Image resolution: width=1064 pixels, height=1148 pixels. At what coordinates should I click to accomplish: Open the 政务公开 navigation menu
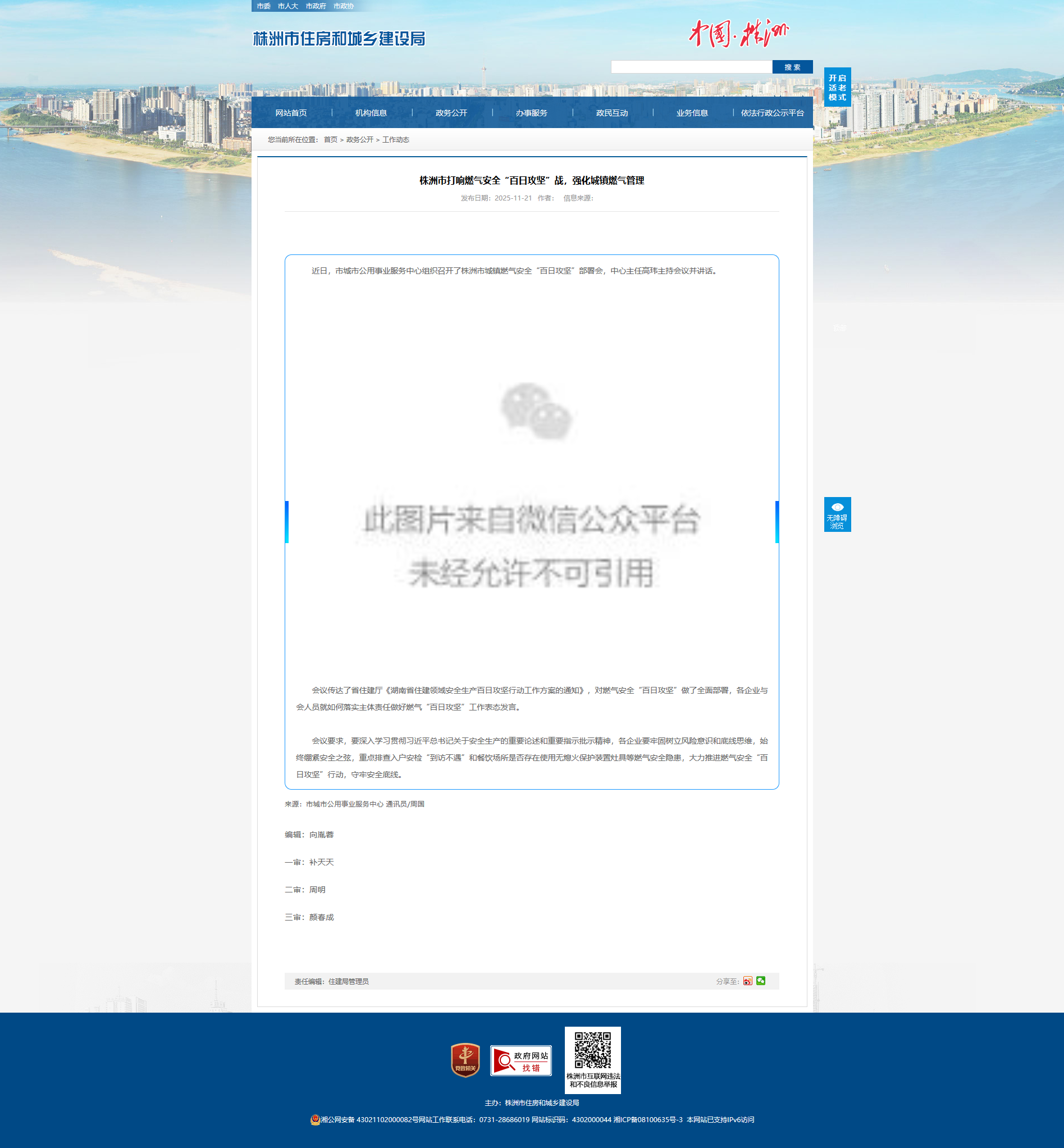(451, 113)
